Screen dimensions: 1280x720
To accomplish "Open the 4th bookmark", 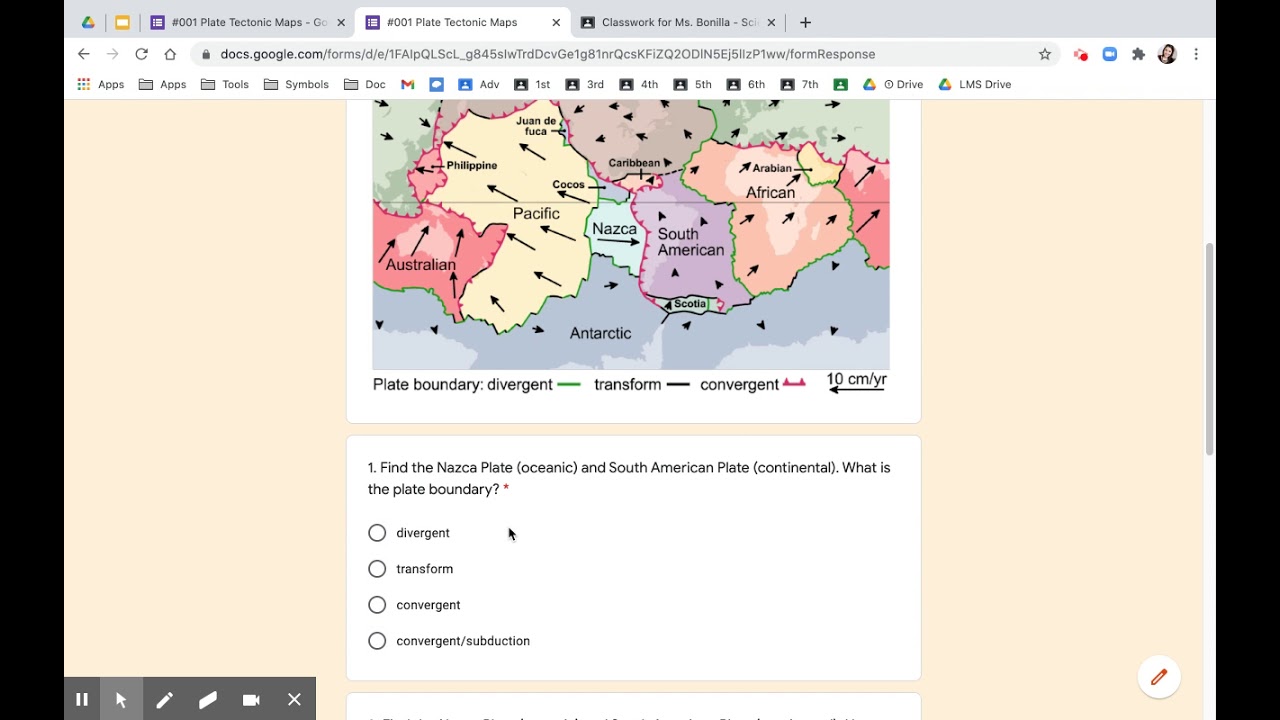I will pos(639,84).
